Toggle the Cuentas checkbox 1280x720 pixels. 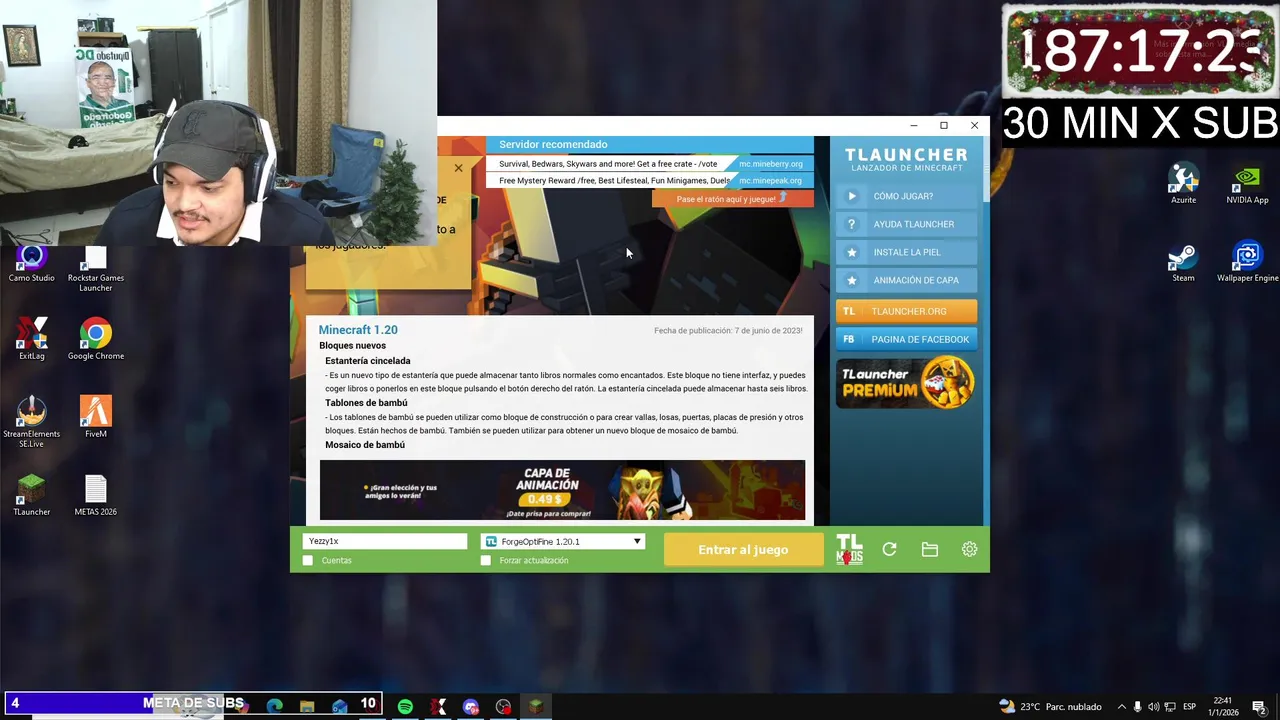coord(308,560)
